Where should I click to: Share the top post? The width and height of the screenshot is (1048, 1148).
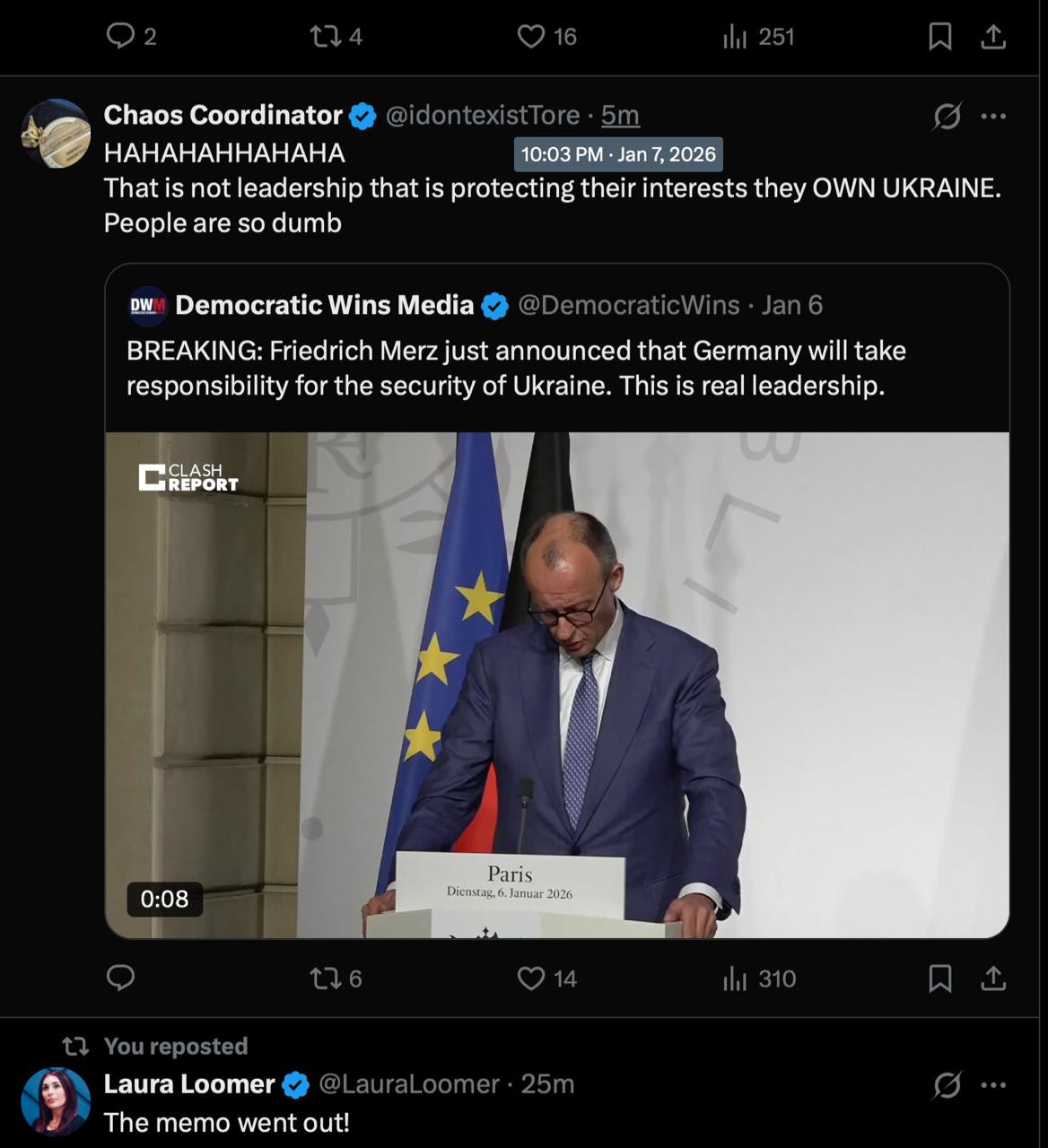pyautogui.click(x=992, y=36)
